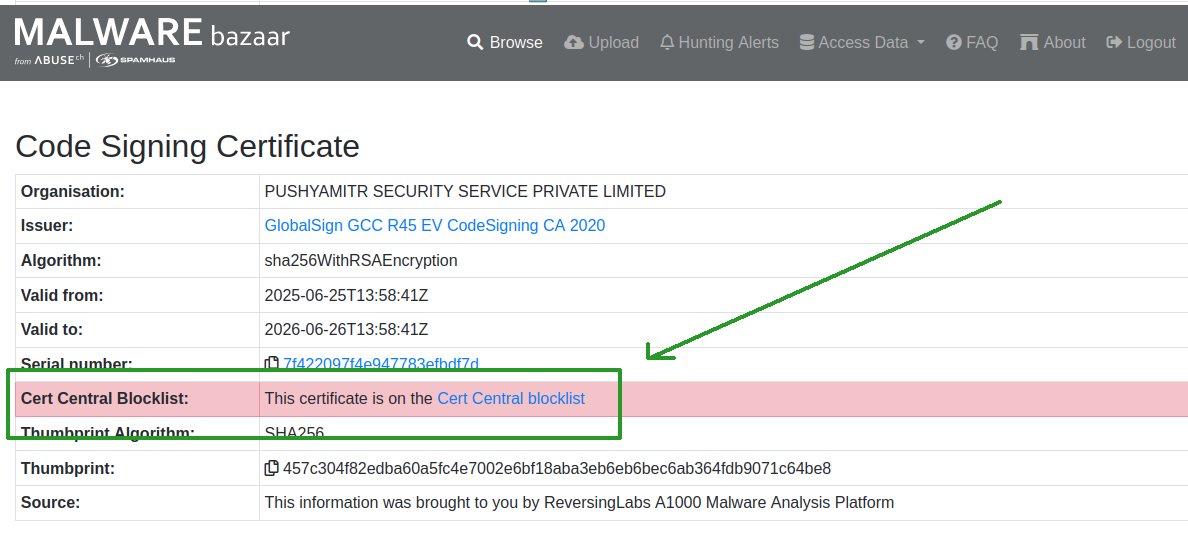Open the Access Data menu

[862, 42]
